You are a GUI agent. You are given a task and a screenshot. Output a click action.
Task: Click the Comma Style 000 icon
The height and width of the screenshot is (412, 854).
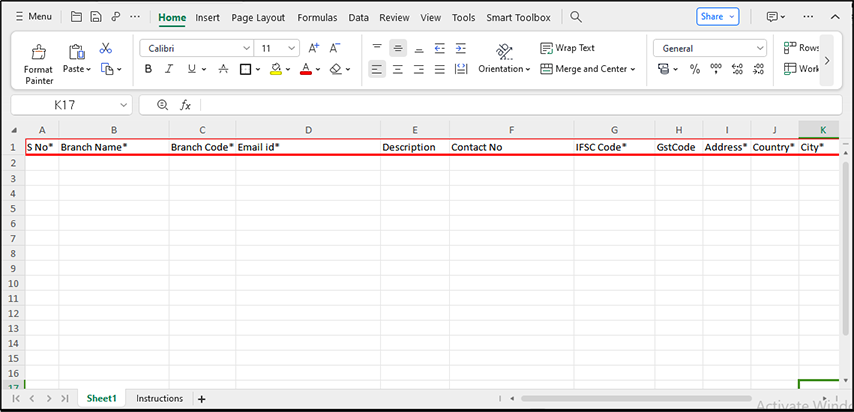click(x=716, y=69)
